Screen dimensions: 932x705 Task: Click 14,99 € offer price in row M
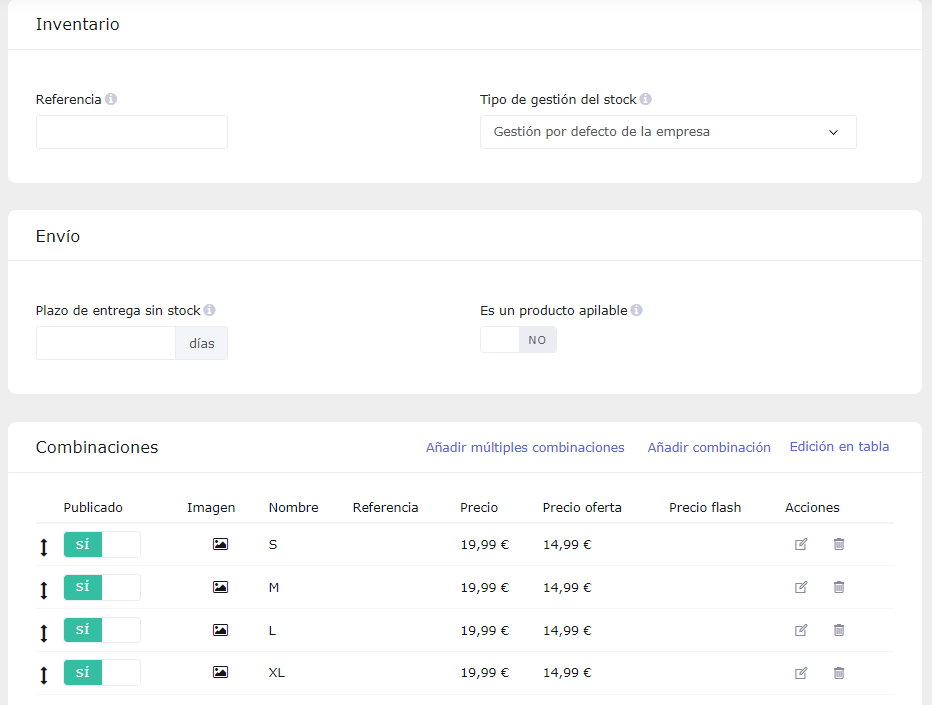click(567, 588)
